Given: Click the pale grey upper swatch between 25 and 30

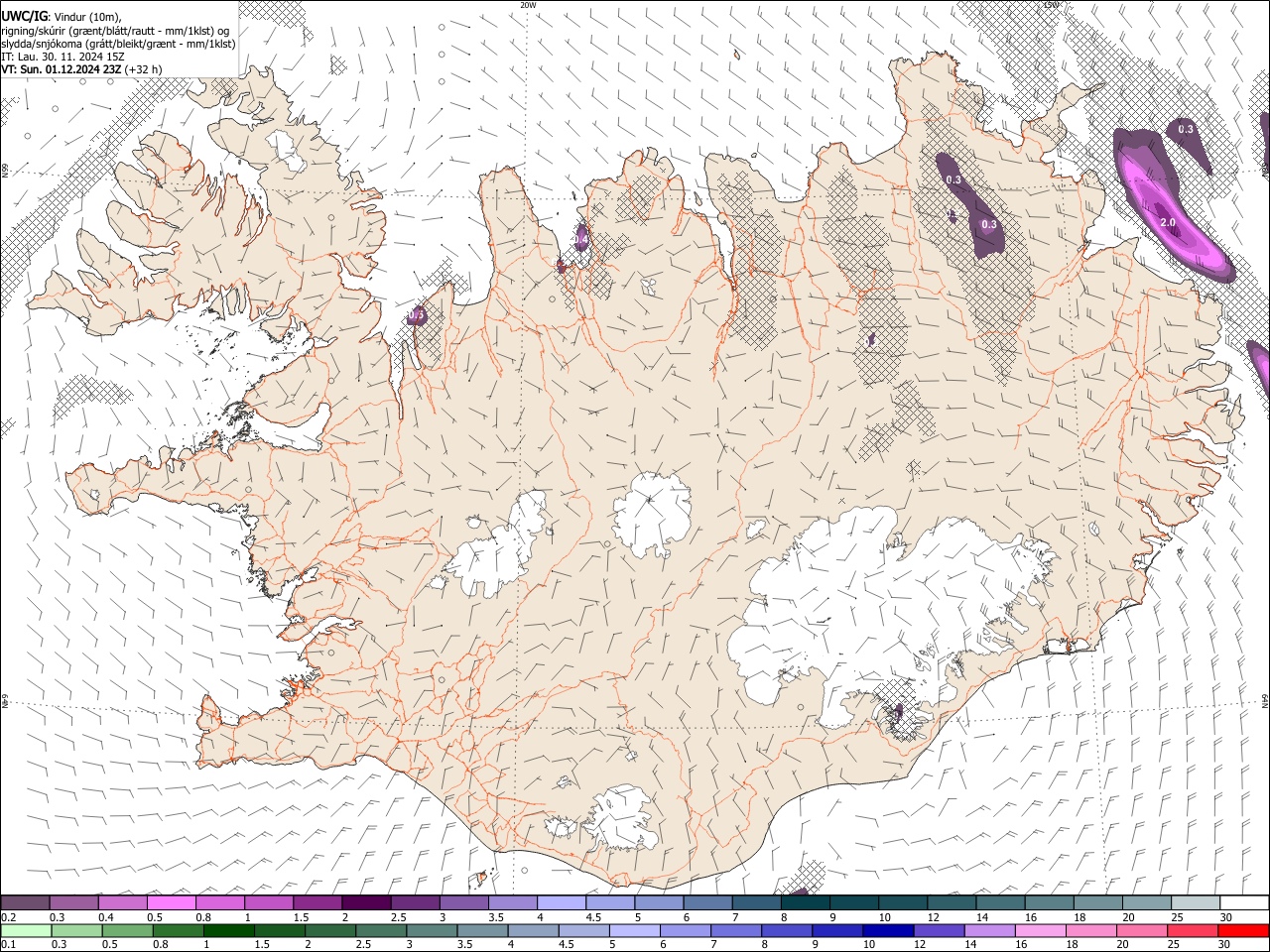Looking at the screenshot, I should 1195,903.
